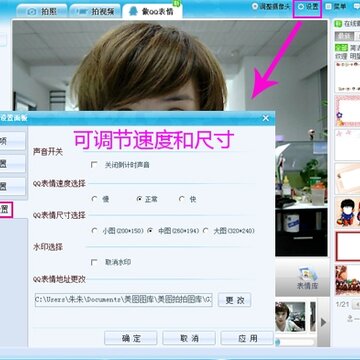The width and height of the screenshot is (360, 360).
Task: Select 快 fast speed radio button
Action: [182, 199]
